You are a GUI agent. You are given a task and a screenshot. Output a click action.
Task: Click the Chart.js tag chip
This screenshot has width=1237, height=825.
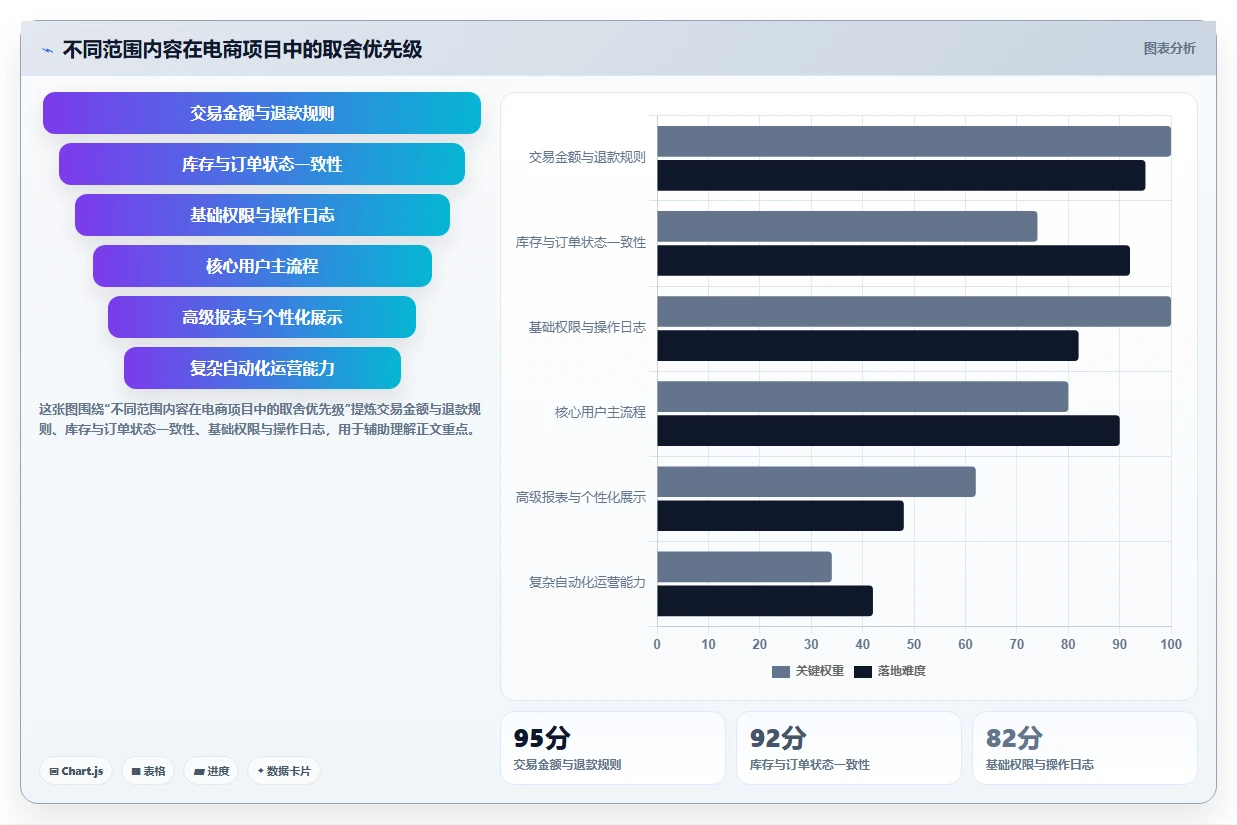[76, 771]
